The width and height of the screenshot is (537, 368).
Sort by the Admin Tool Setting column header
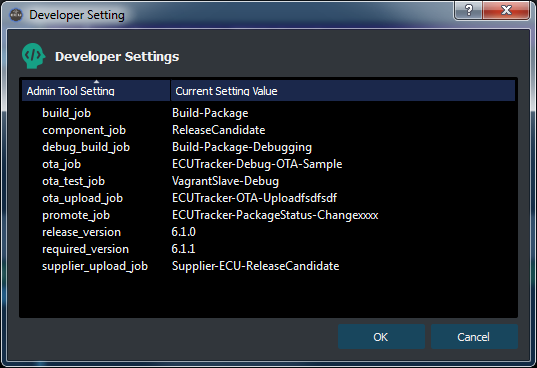click(96, 91)
